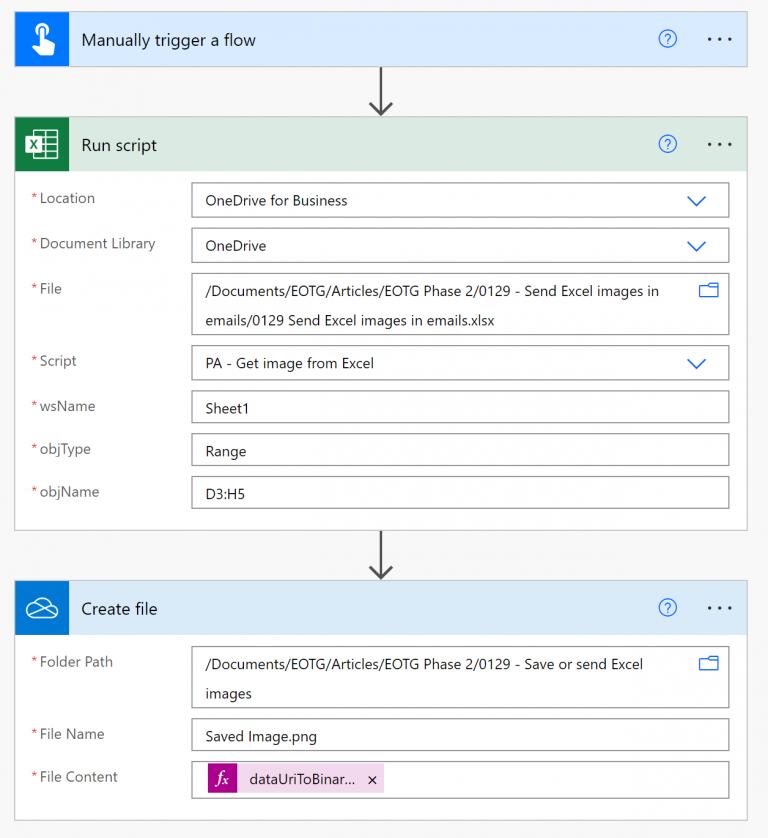
Task: Open help for Create file action
Action: [x=668, y=607]
